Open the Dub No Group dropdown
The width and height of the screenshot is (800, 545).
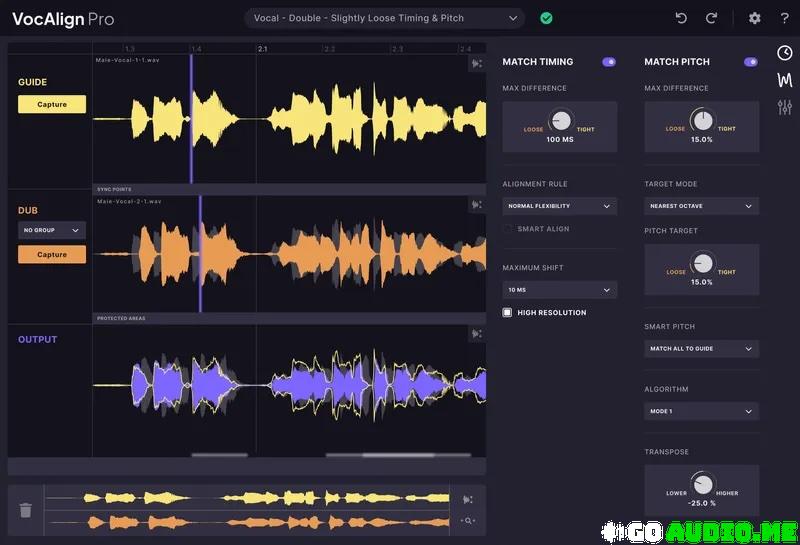pyautogui.click(x=52, y=230)
